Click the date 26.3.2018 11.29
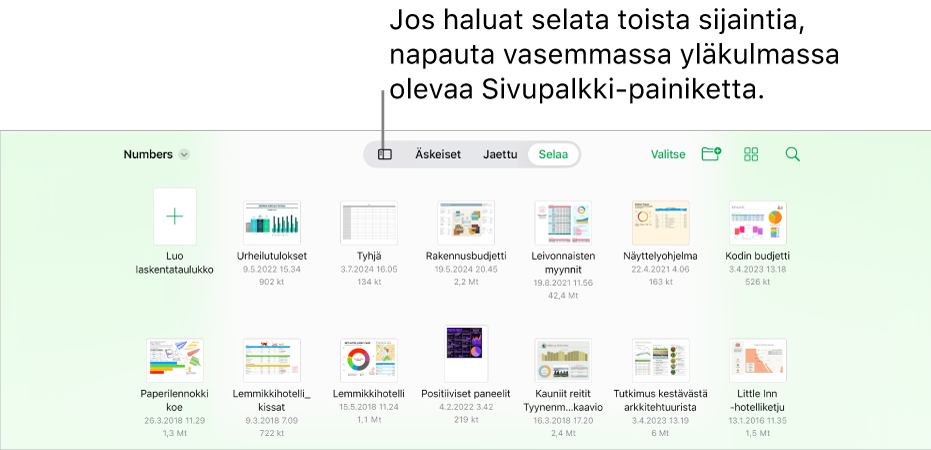Screen dimensions: 931x450 click(175, 420)
